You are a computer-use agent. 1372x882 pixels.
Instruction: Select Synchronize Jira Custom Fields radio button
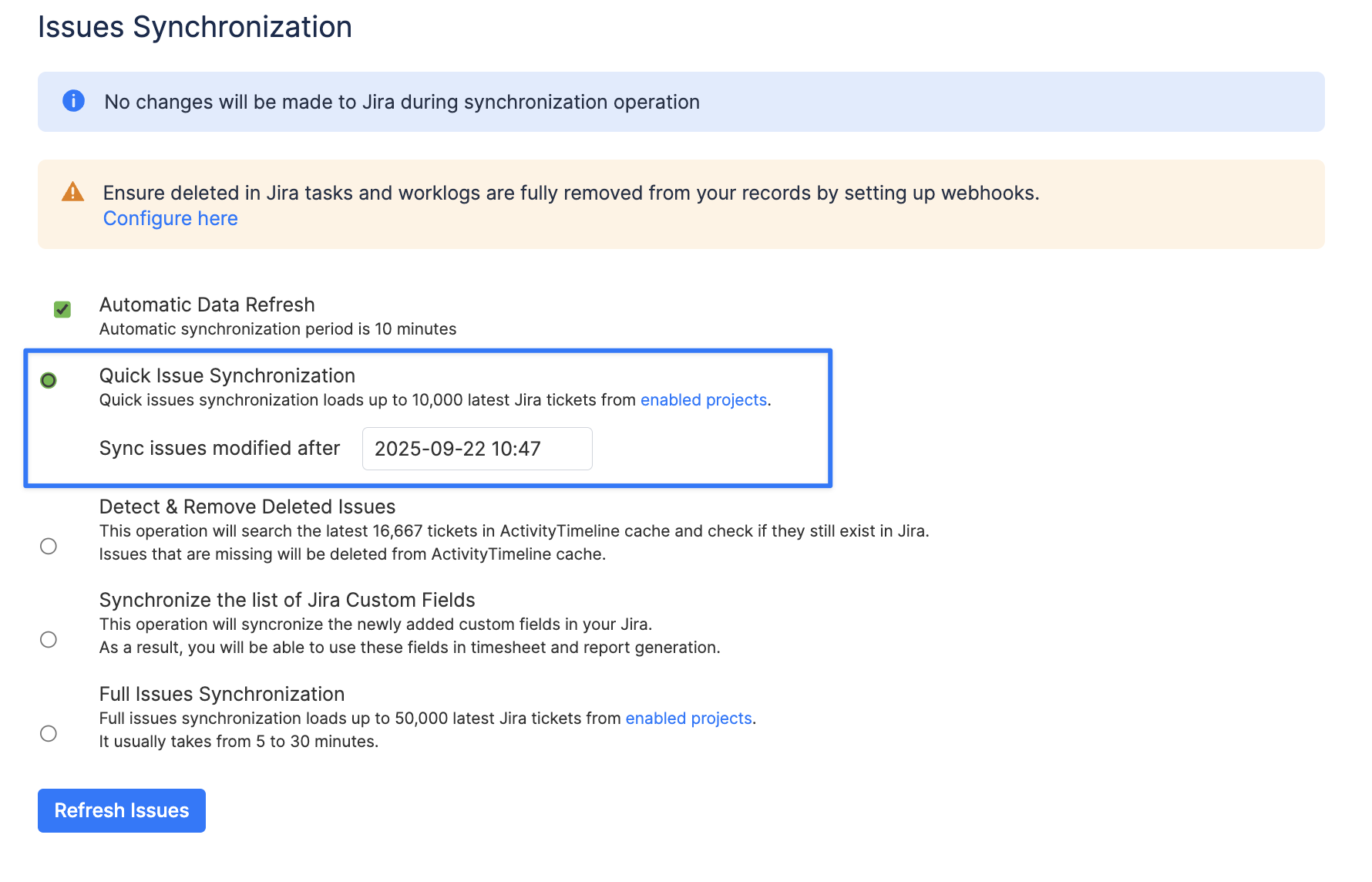(x=49, y=640)
